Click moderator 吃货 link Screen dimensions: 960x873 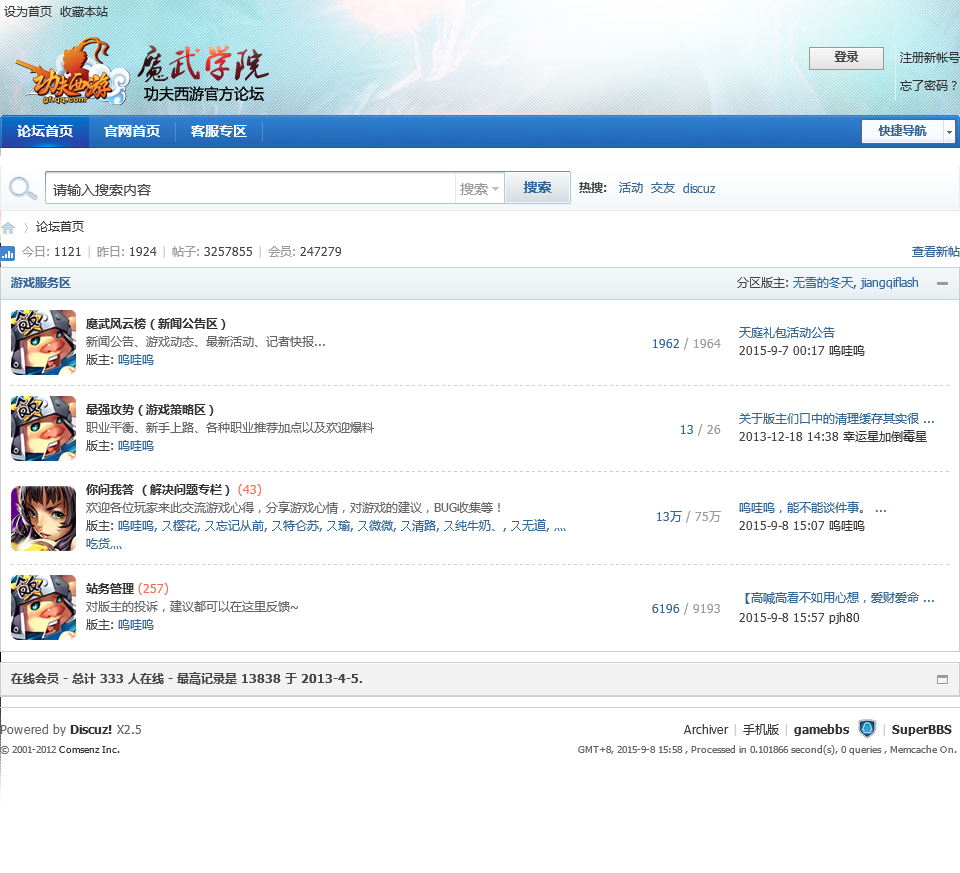(x=103, y=544)
